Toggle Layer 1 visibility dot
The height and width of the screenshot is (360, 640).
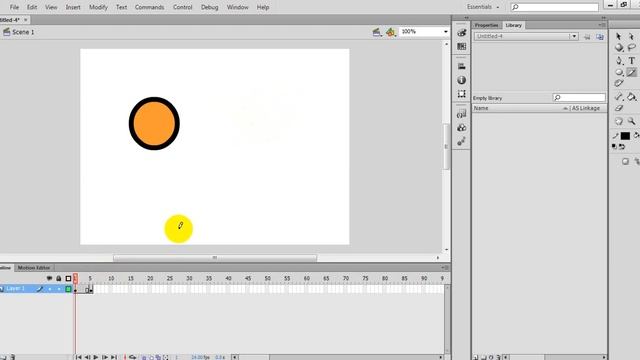pos(50,289)
